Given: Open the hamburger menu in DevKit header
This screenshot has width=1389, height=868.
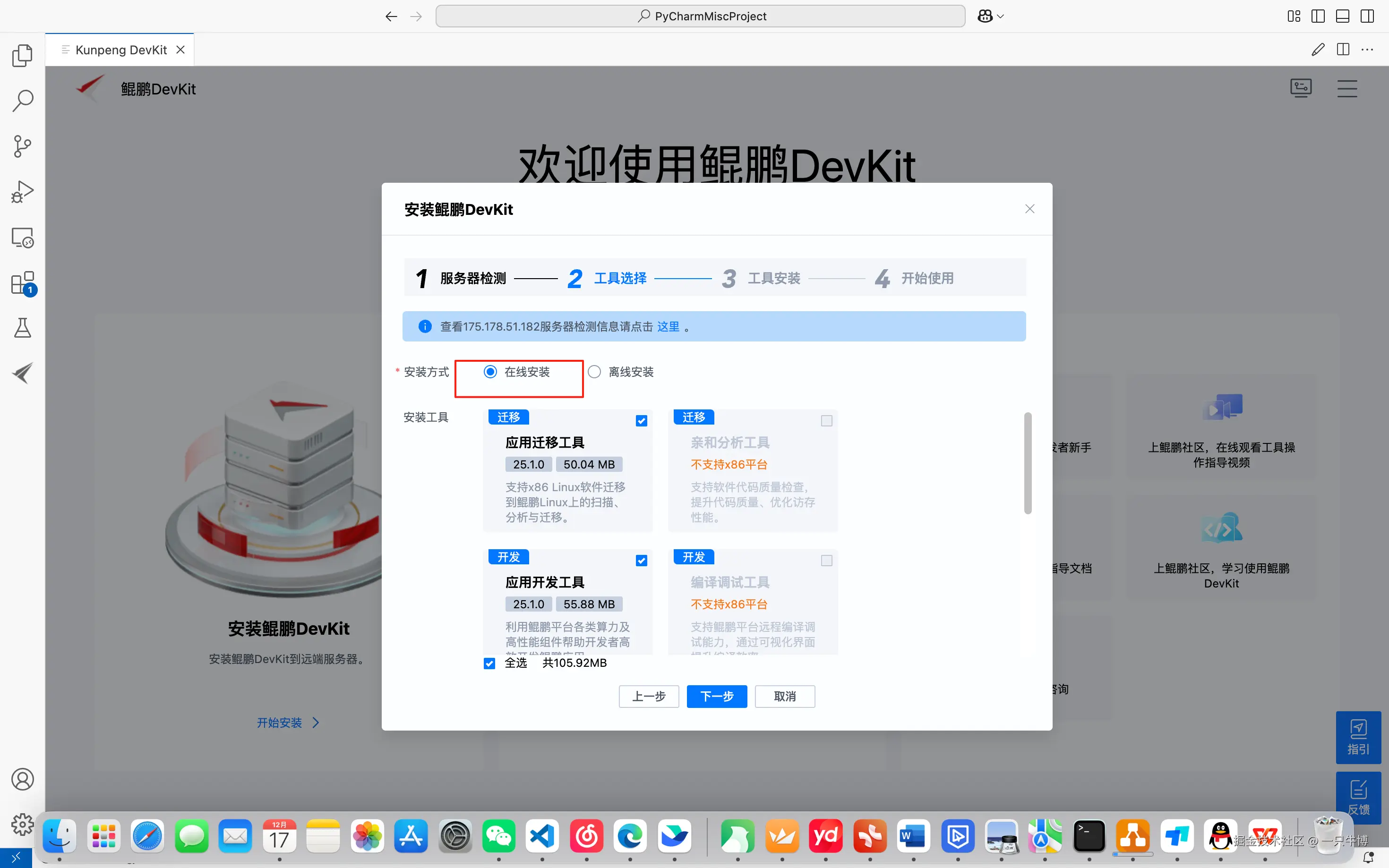Looking at the screenshot, I should tap(1346, 89).
